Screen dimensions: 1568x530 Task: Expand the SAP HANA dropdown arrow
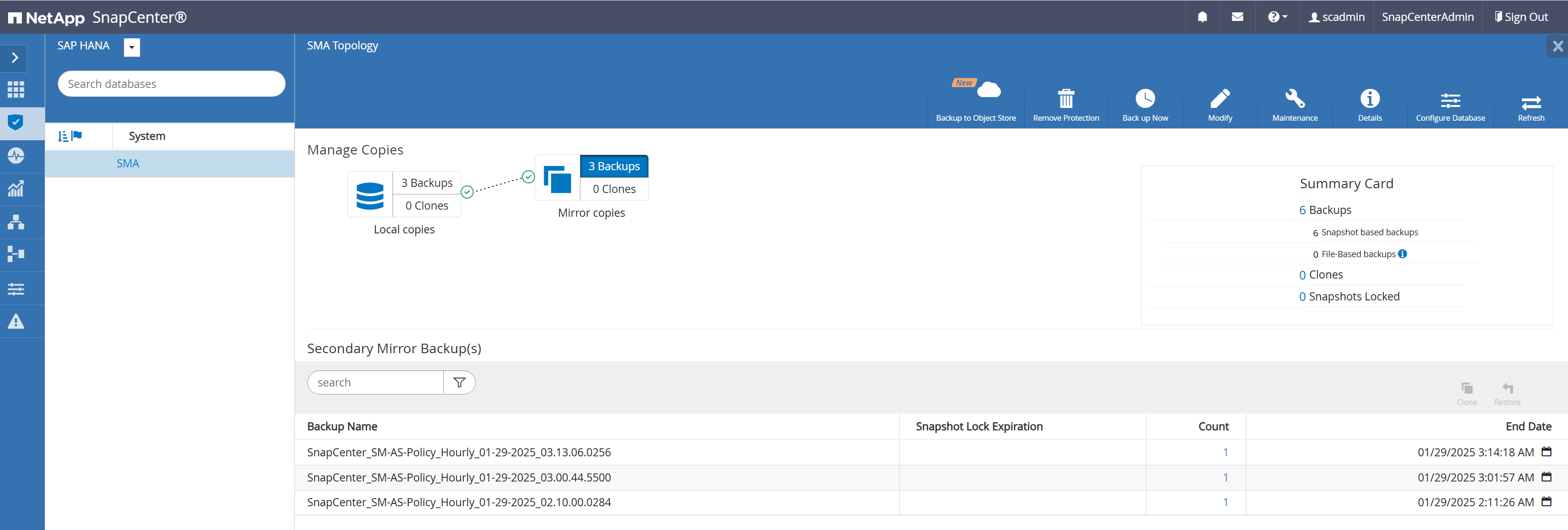(x=131, y=48)
